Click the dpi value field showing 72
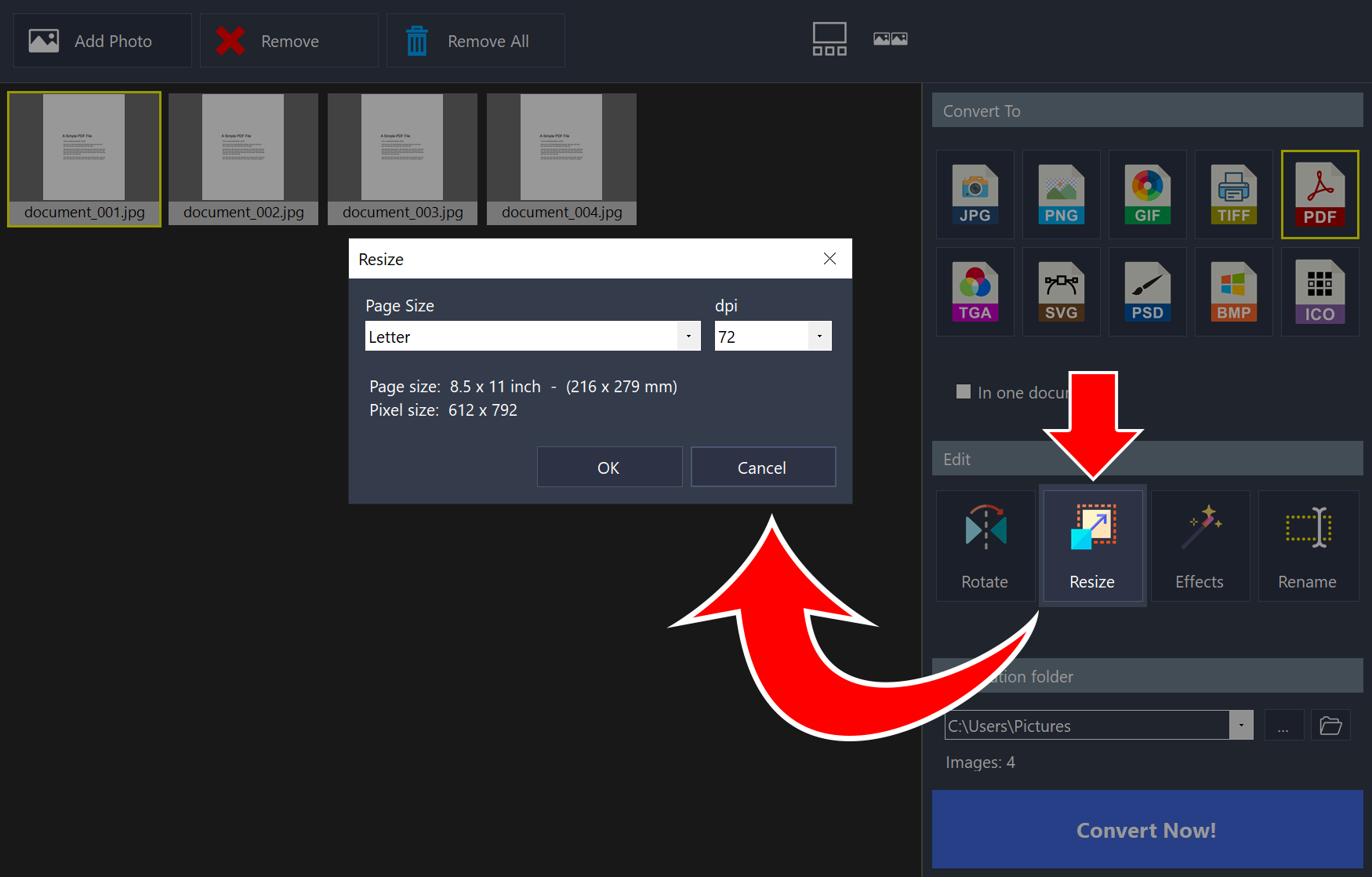Screen dimensions: 1372x877 pyautogui.click(x=761, y=336)
